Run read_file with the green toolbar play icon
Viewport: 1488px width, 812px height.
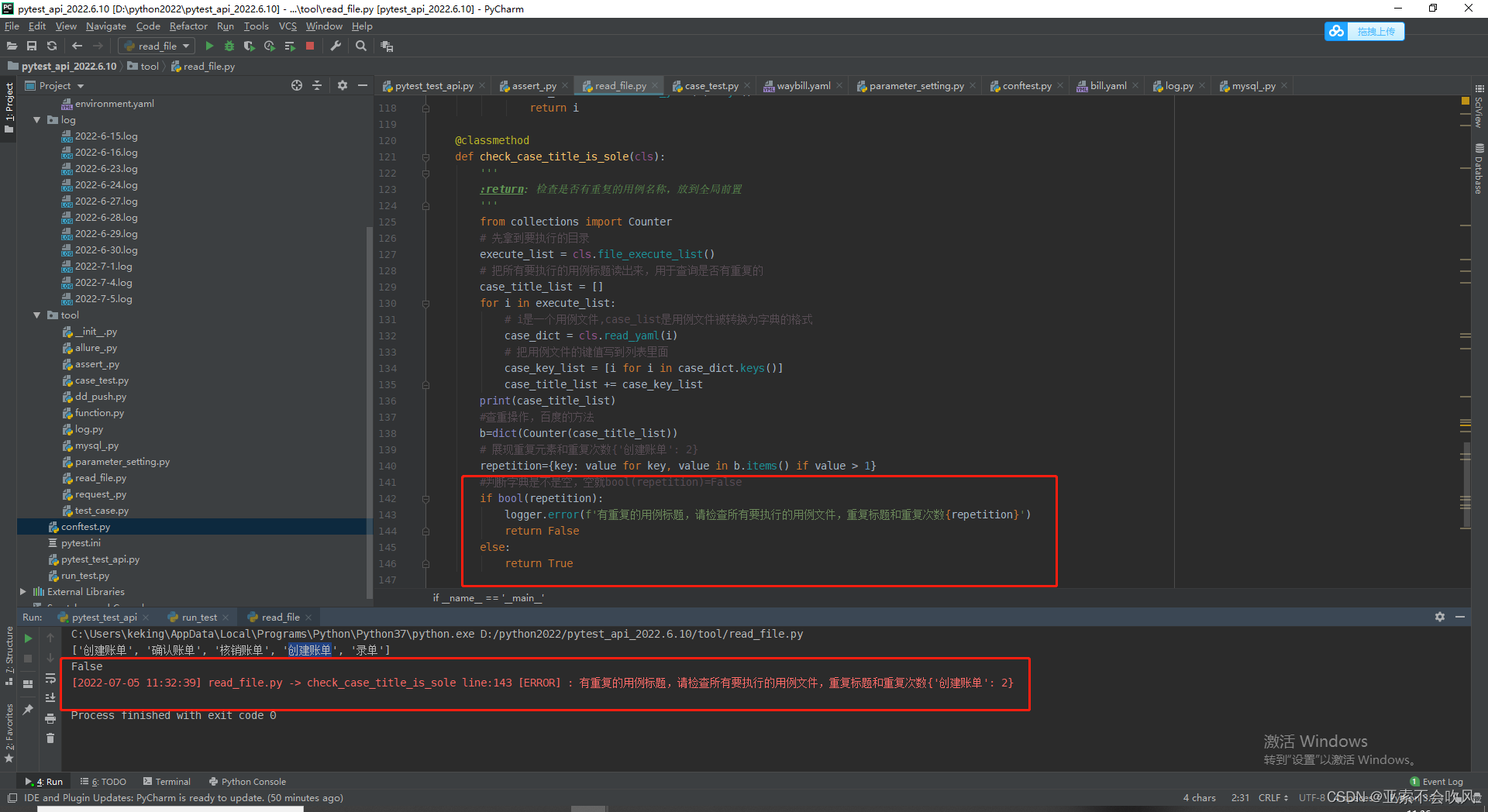[x=209, y=46]
